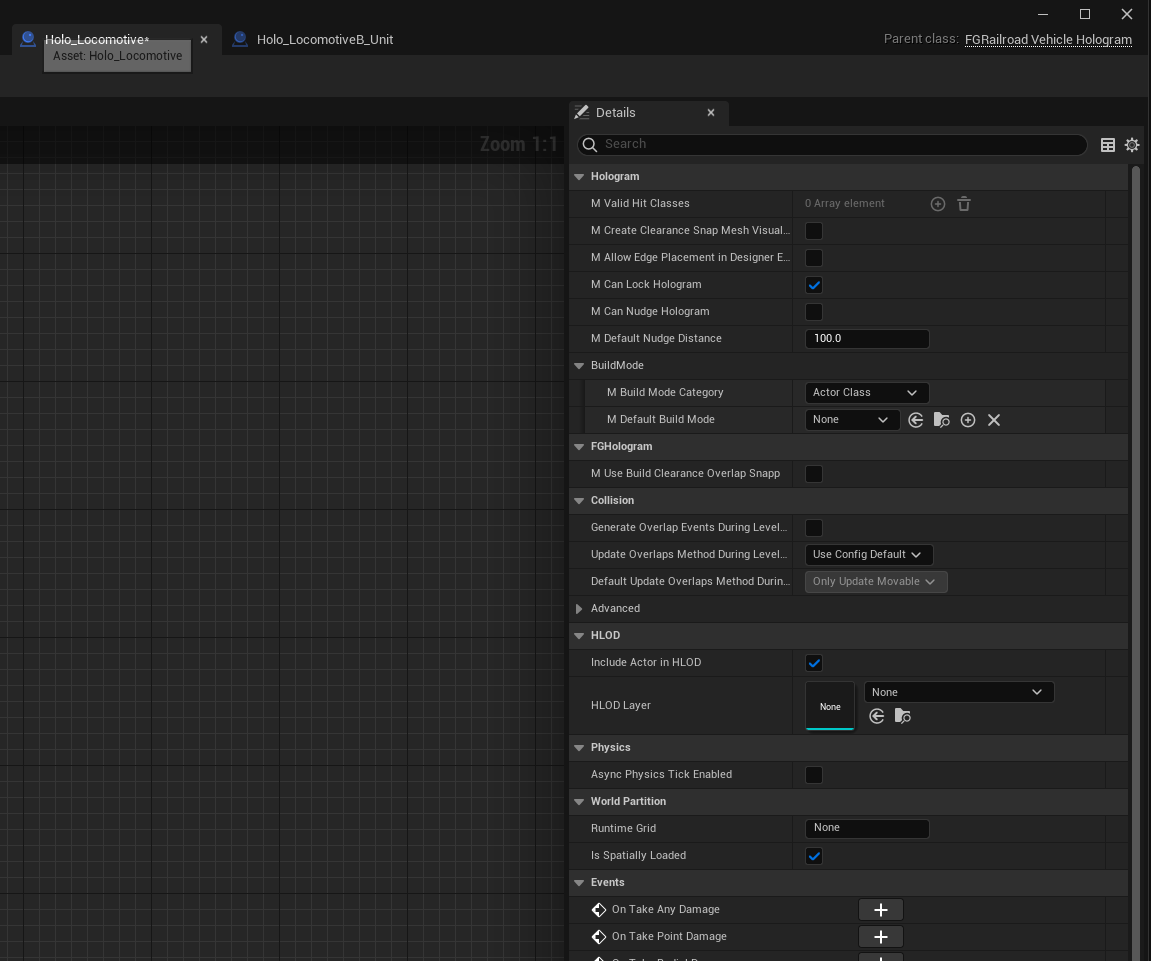Screen dimensions: 1151x961
Task: Switch to Holo_LocomotiveB_Unit tab
Action: pos(324,40)
